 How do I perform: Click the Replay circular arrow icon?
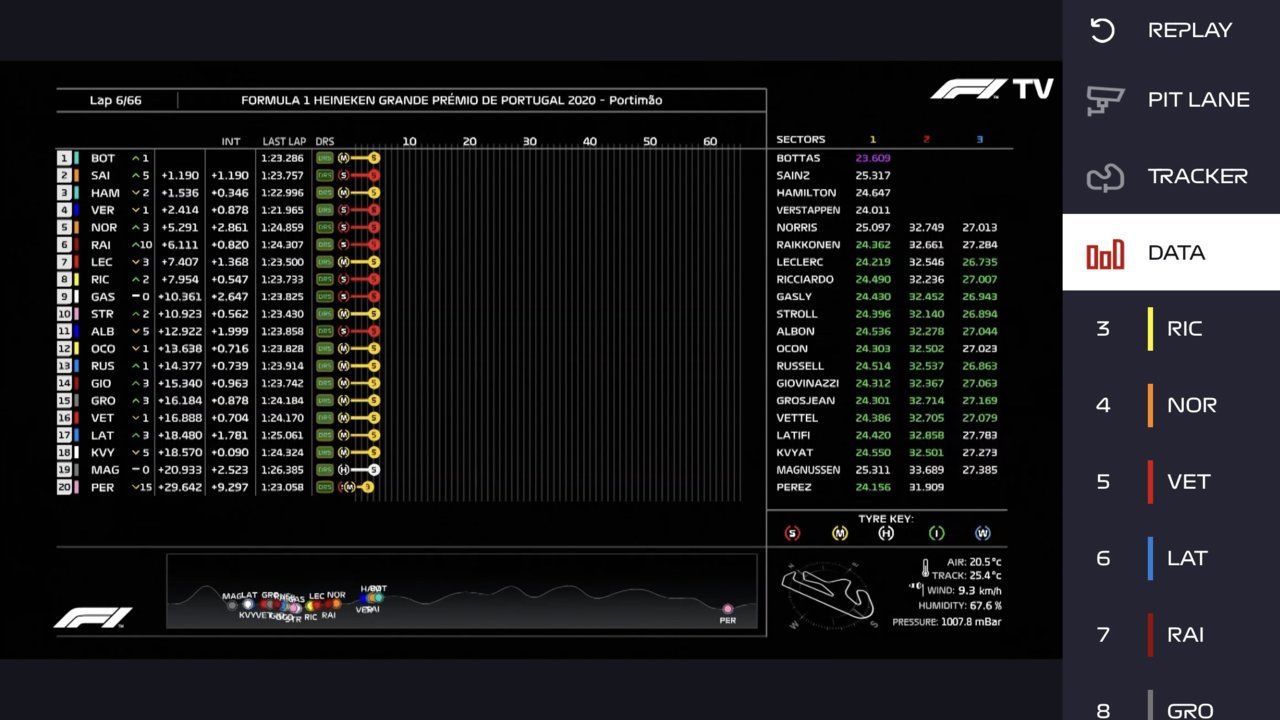pos(1102,30)
